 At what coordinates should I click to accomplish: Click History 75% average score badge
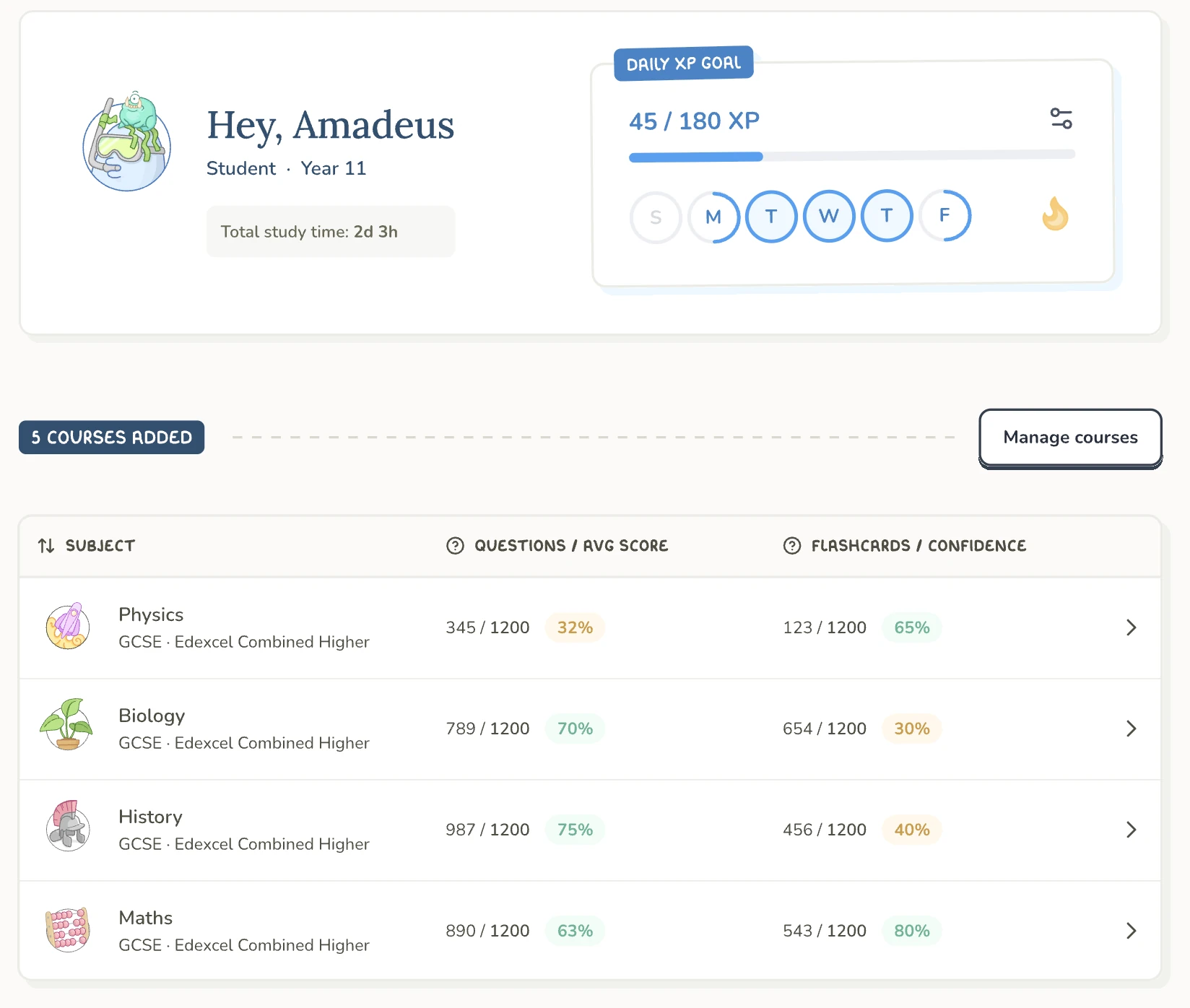[575, 830]
